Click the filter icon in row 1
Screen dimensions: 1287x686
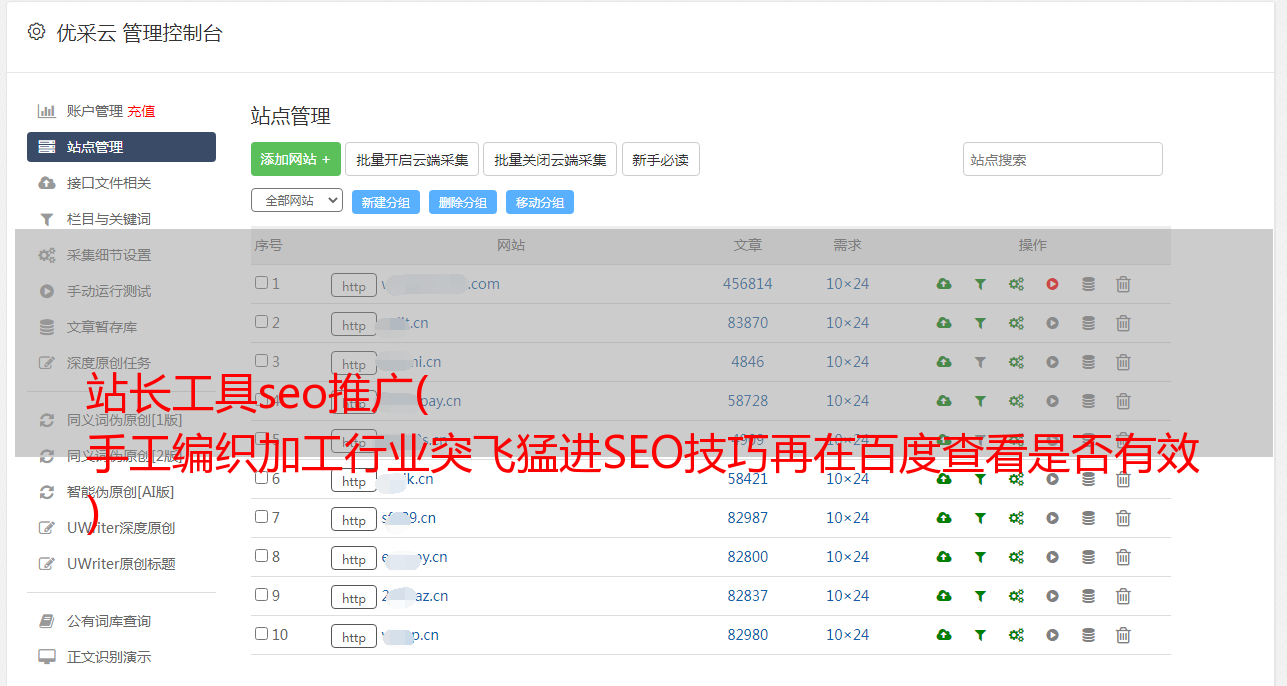point(980,284)
